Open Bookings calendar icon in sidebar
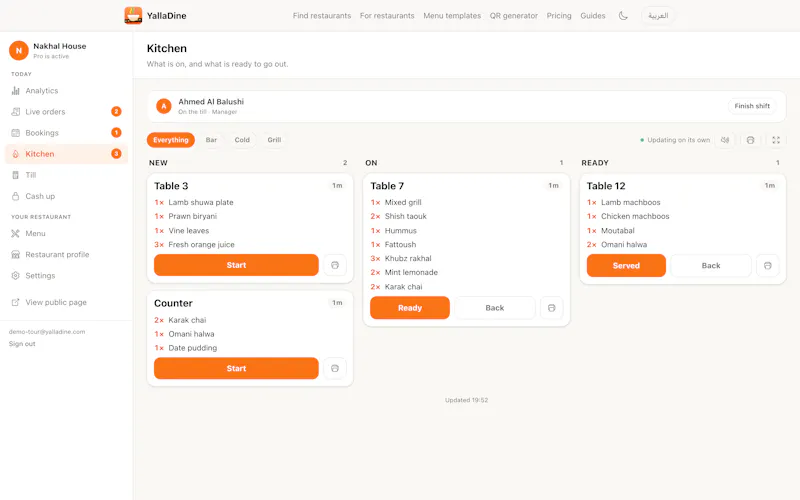800x500 pixels. click(16, 133)
